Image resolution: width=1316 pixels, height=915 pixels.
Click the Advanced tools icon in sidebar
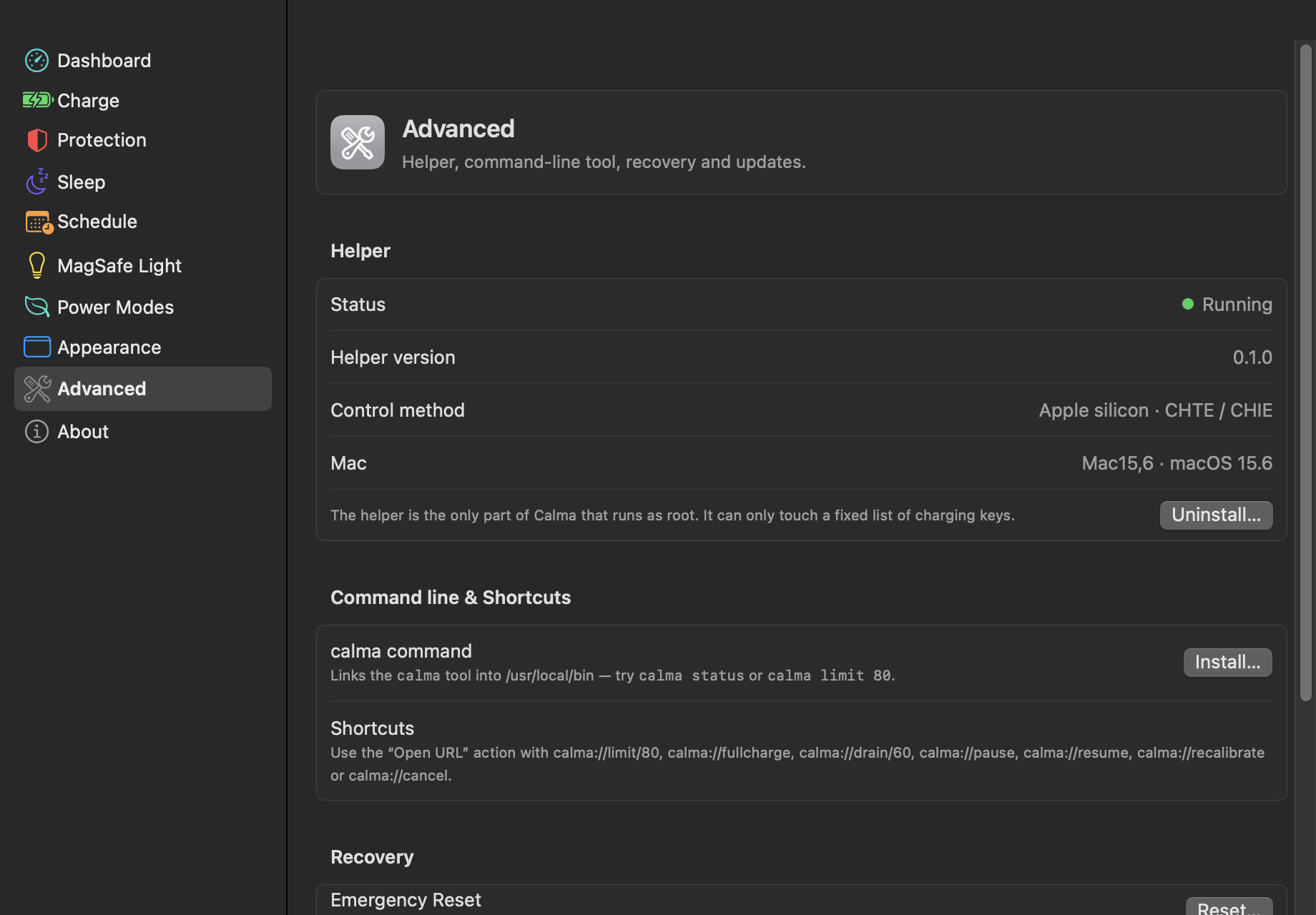click(x=37, y=389)
